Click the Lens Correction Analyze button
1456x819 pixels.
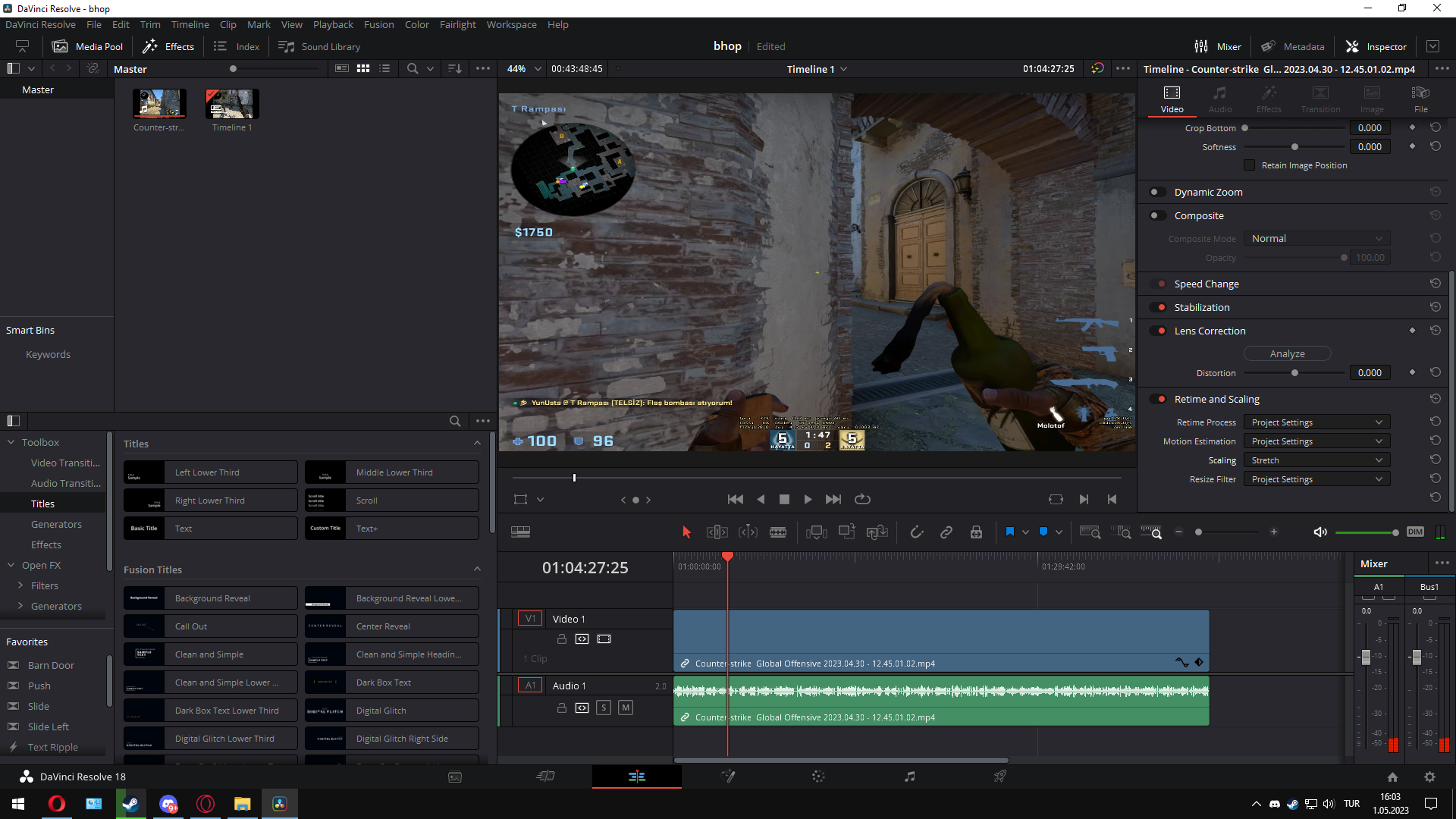point(1287,353)
